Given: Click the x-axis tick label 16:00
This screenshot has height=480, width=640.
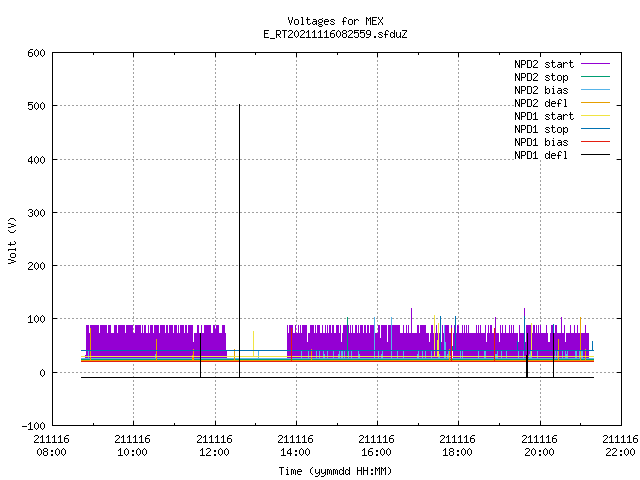Looking at the screenshot, I should [376, 452].
